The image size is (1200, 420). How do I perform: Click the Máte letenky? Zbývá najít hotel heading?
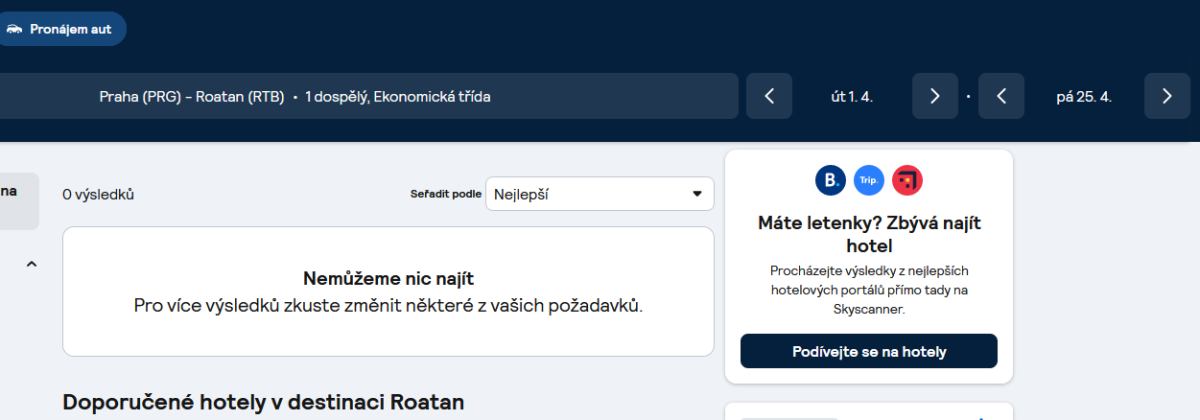(x=868, y=233)
